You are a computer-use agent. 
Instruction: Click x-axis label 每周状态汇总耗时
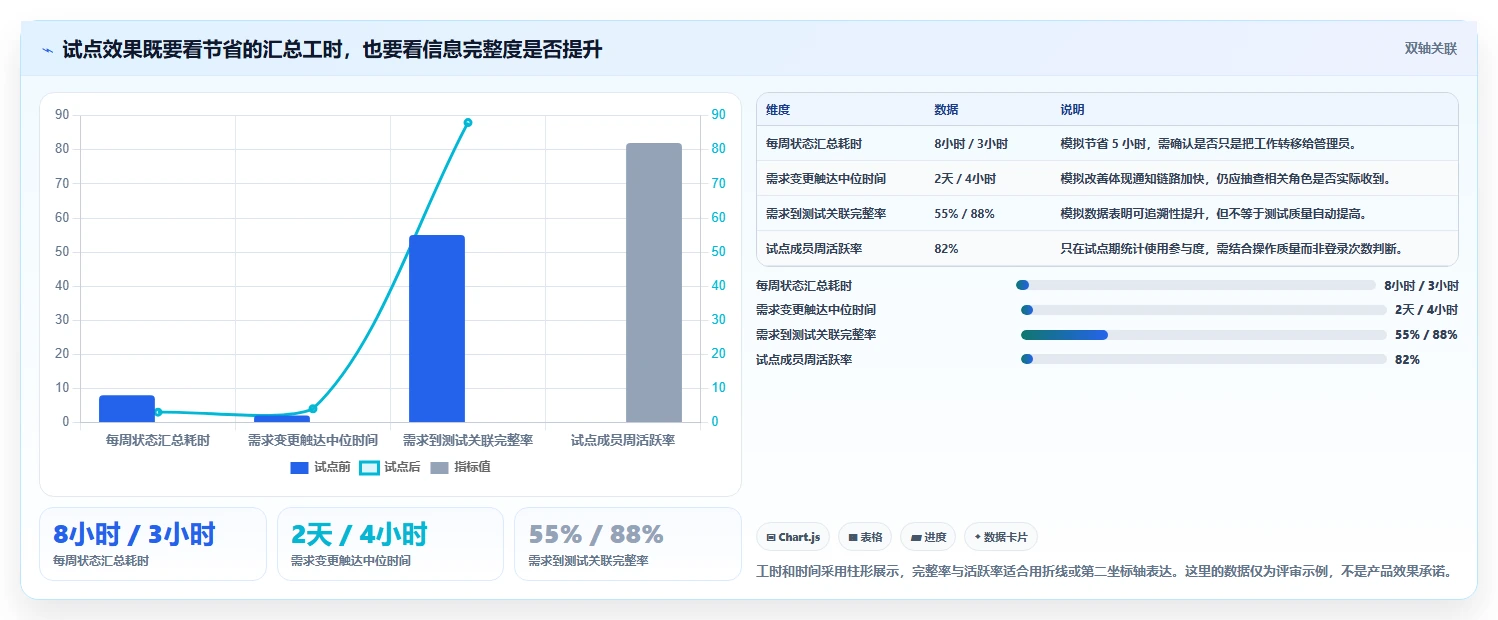[x=158, y=440]
